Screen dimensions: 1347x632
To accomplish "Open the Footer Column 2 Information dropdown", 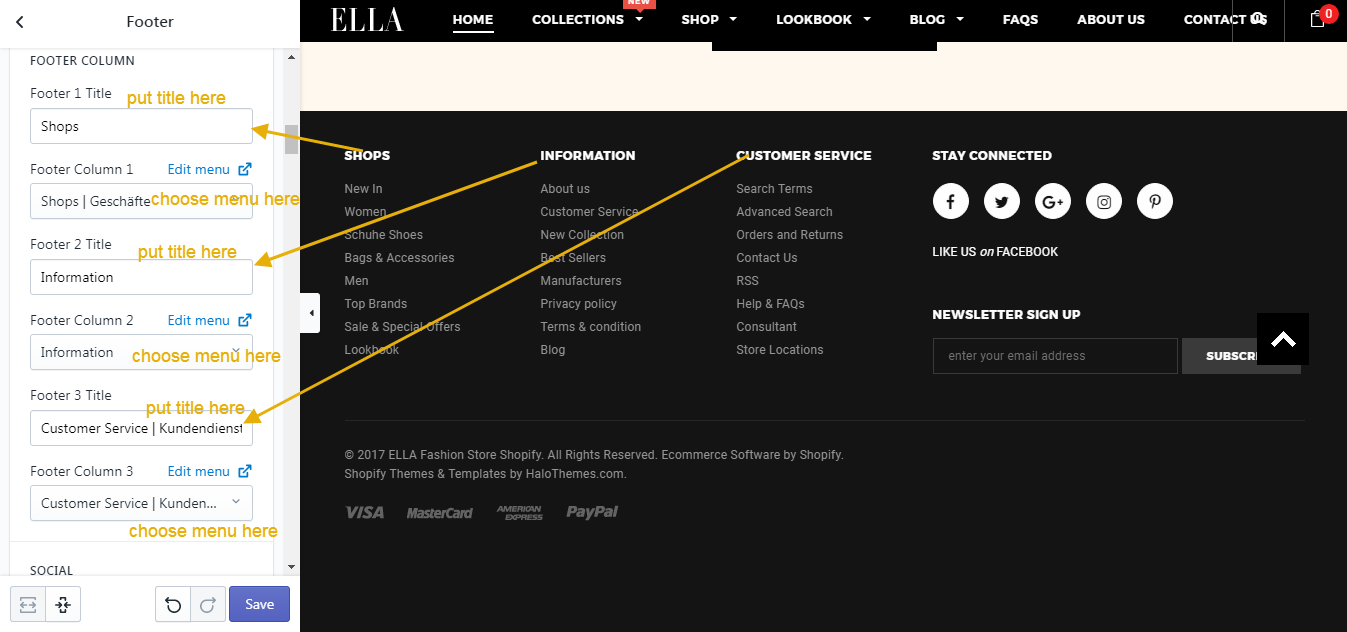I will click(141, 352).
